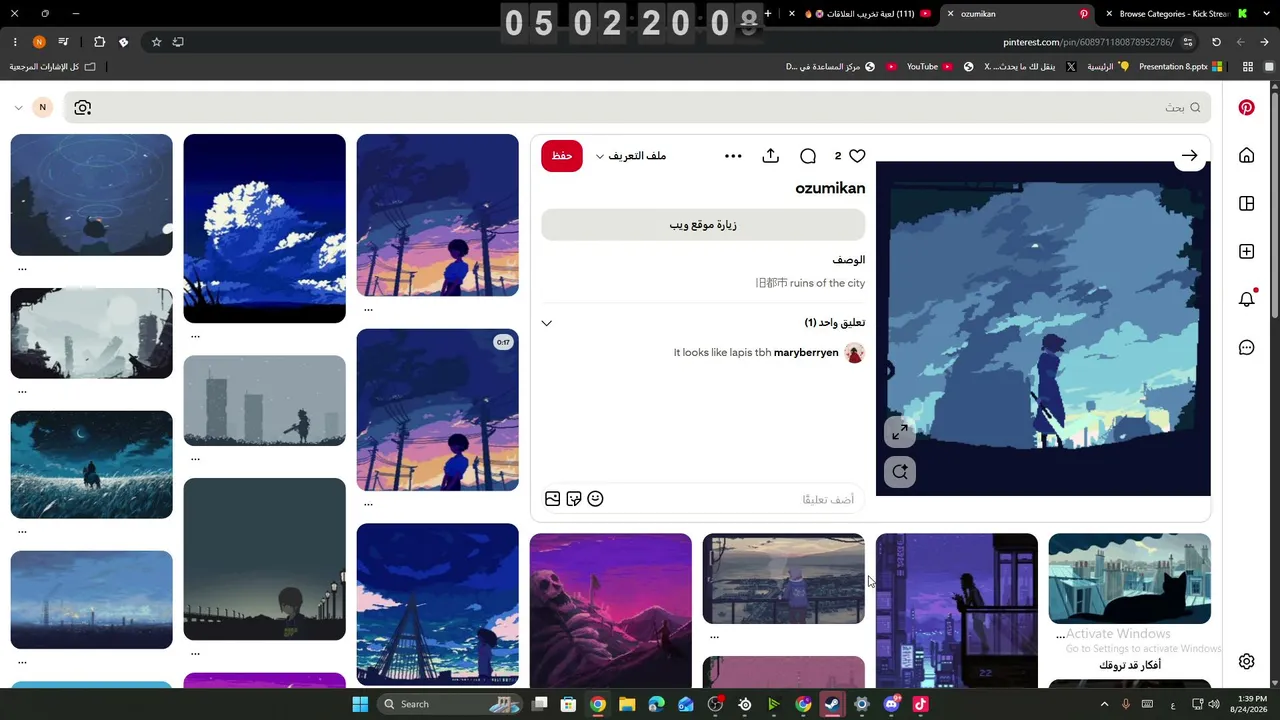Open the الرئيسية bookmark
Viewport: 1280px width, 720px height.
1107,67
